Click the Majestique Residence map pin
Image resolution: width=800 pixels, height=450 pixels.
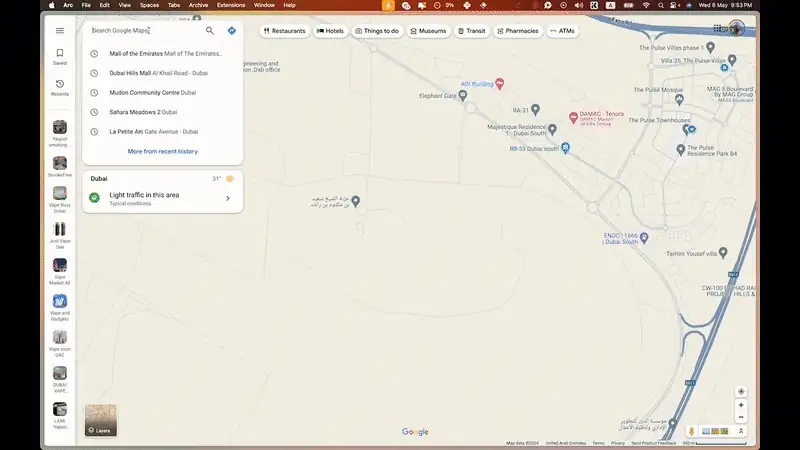coord(552,130)
